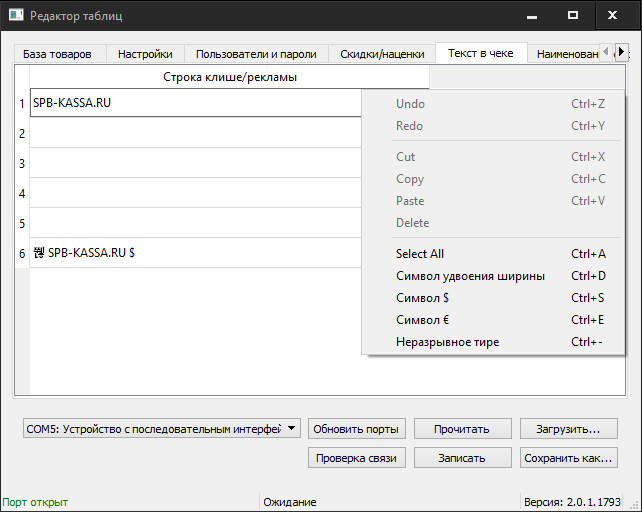
Task: Click the Строка клише/рекламы column header
Action: point(230,77)
